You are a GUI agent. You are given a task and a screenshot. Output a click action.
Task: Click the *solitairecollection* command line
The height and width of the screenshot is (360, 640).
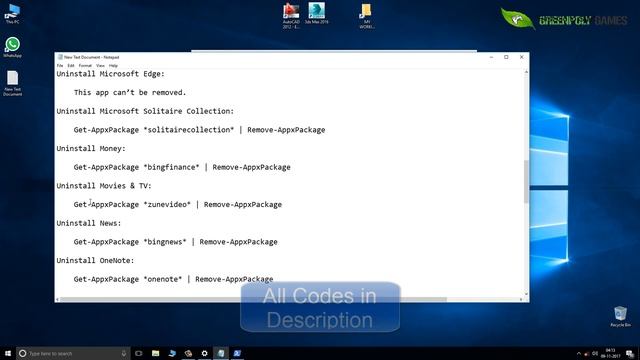click(199, 130)
